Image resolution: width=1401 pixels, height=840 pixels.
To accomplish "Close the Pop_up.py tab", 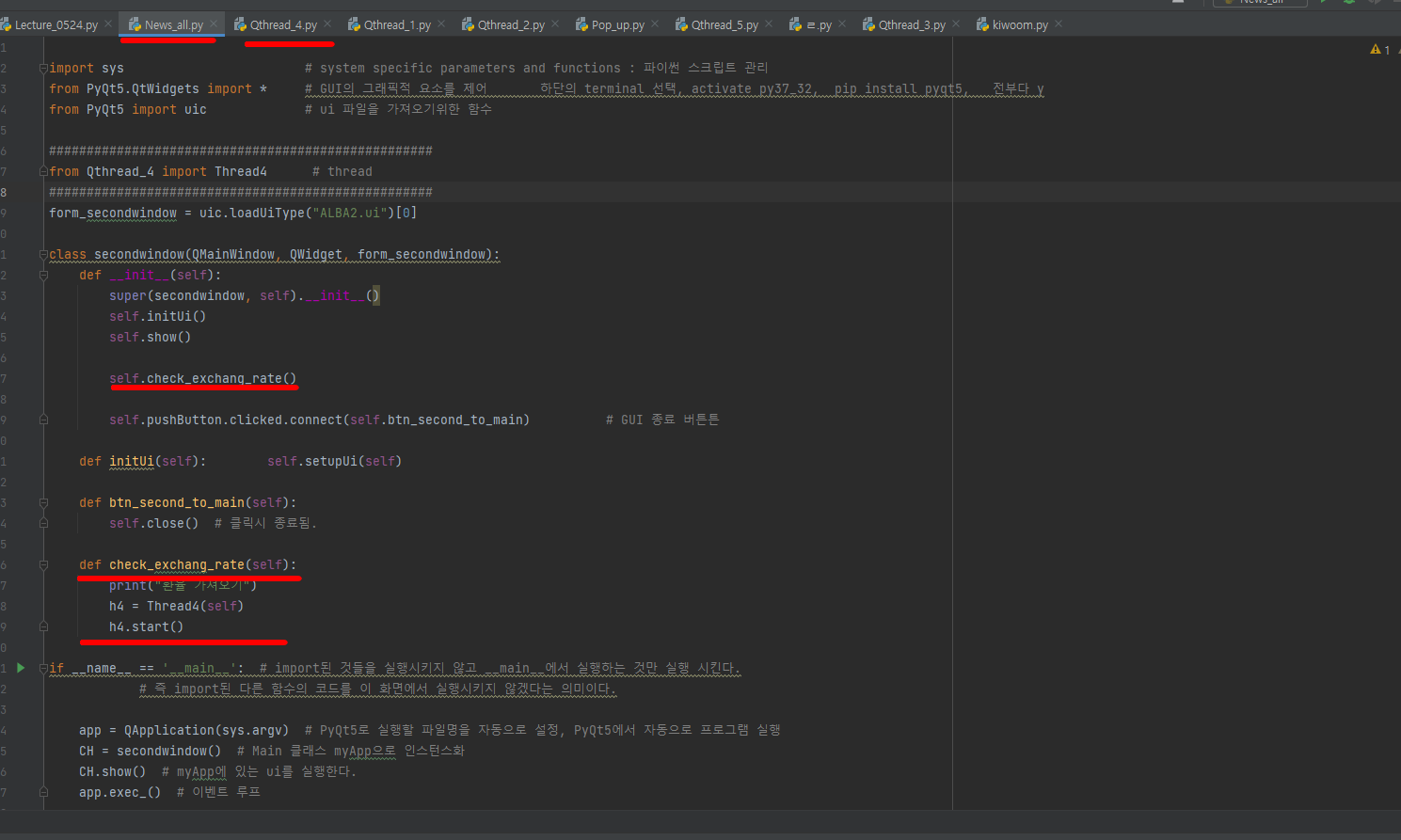I will tap(655, 24).
